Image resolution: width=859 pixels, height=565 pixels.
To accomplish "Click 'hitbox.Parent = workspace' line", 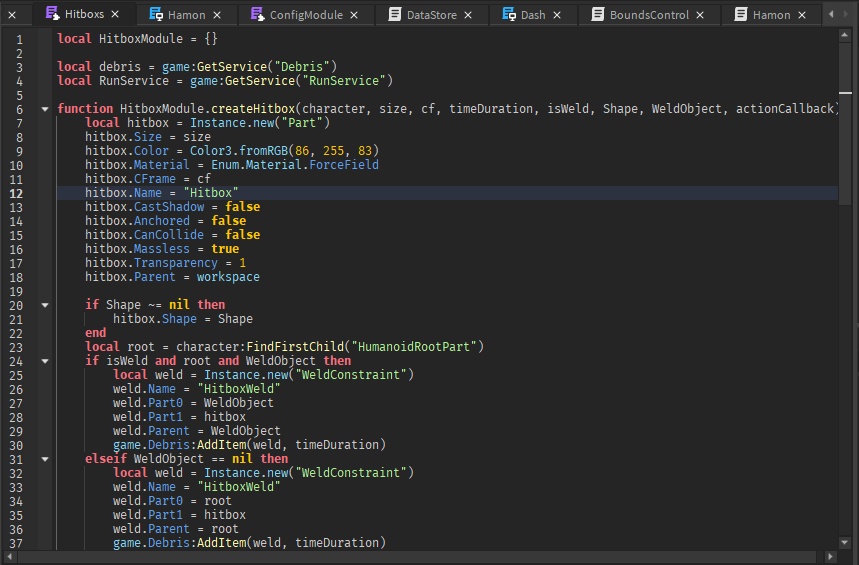I will (172, 277).
